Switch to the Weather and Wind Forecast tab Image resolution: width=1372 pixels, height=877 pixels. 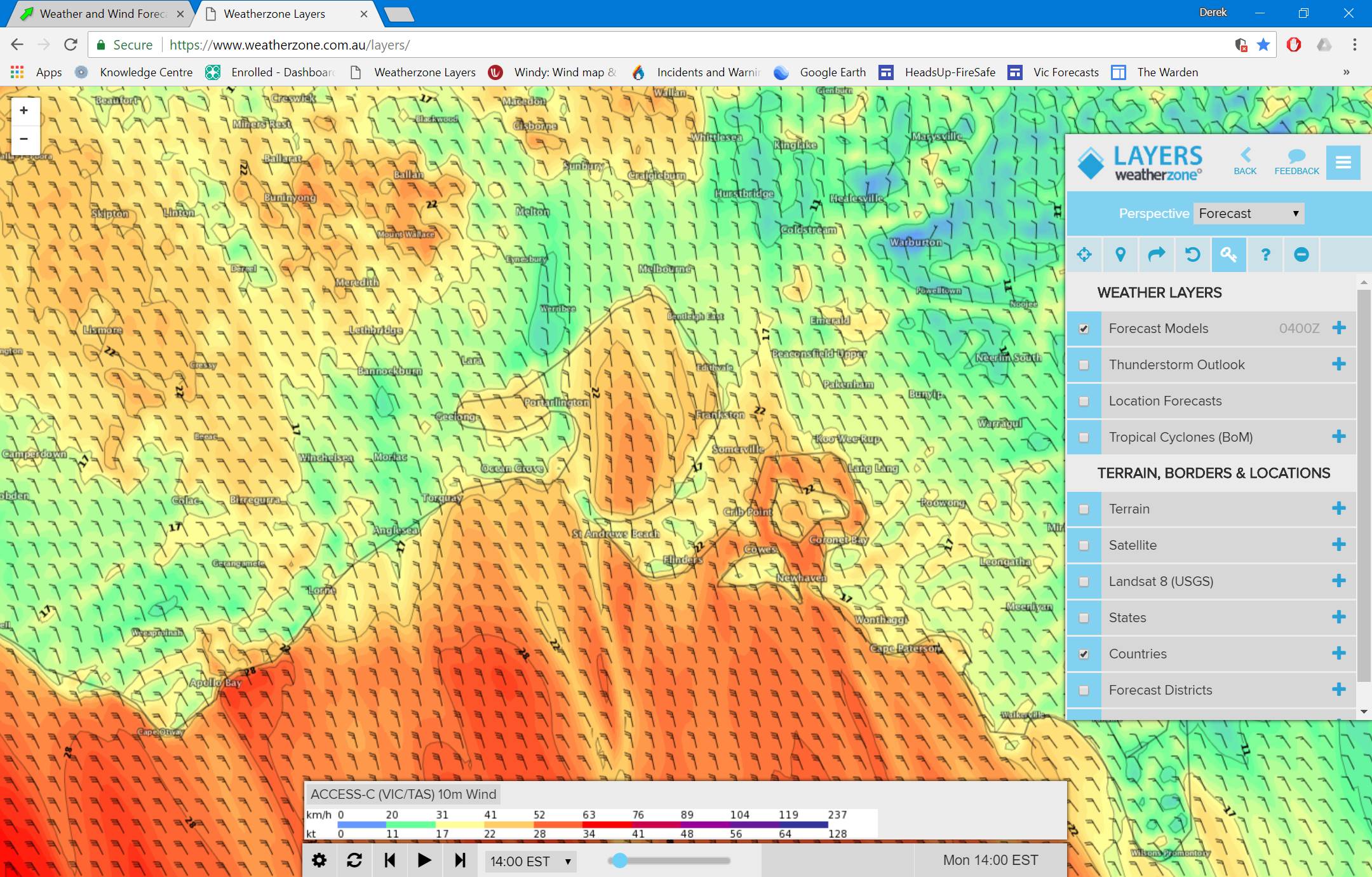(x=102, y=14)
